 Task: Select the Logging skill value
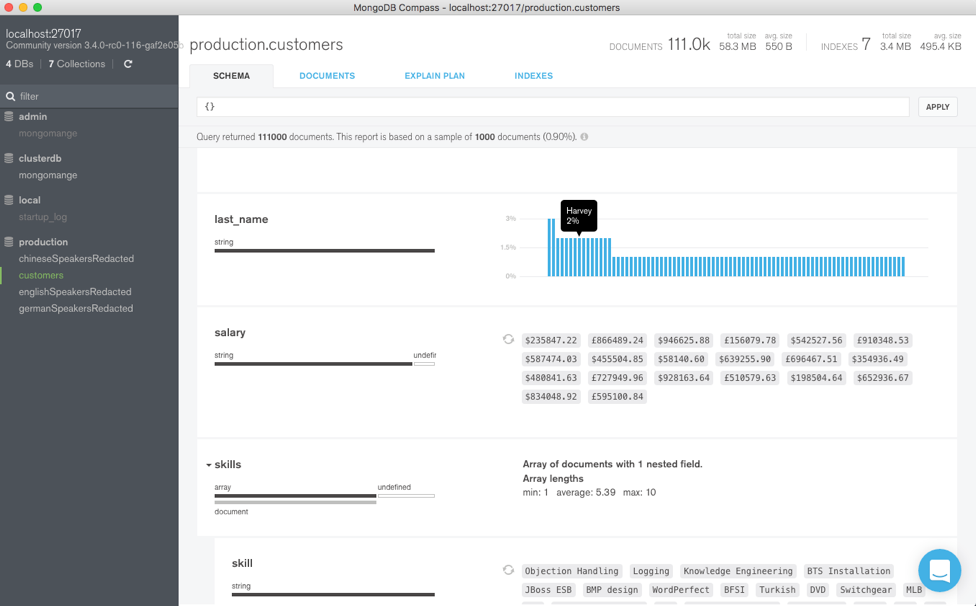[650, 571]
